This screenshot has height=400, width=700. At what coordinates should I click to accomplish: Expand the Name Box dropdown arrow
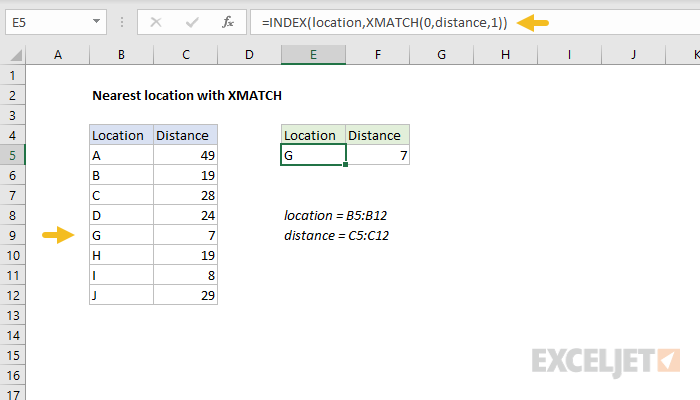coord(96,21)
